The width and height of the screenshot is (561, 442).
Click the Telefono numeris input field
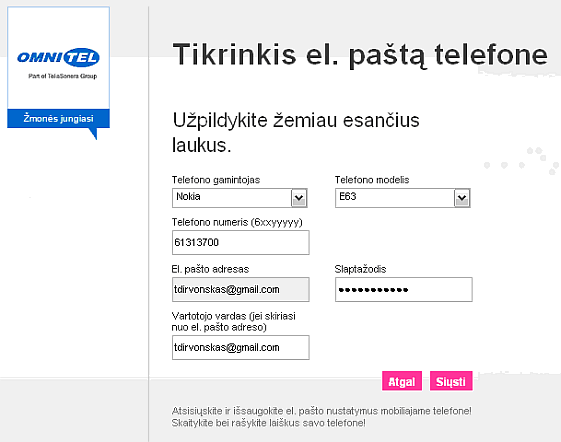point(240,243)
